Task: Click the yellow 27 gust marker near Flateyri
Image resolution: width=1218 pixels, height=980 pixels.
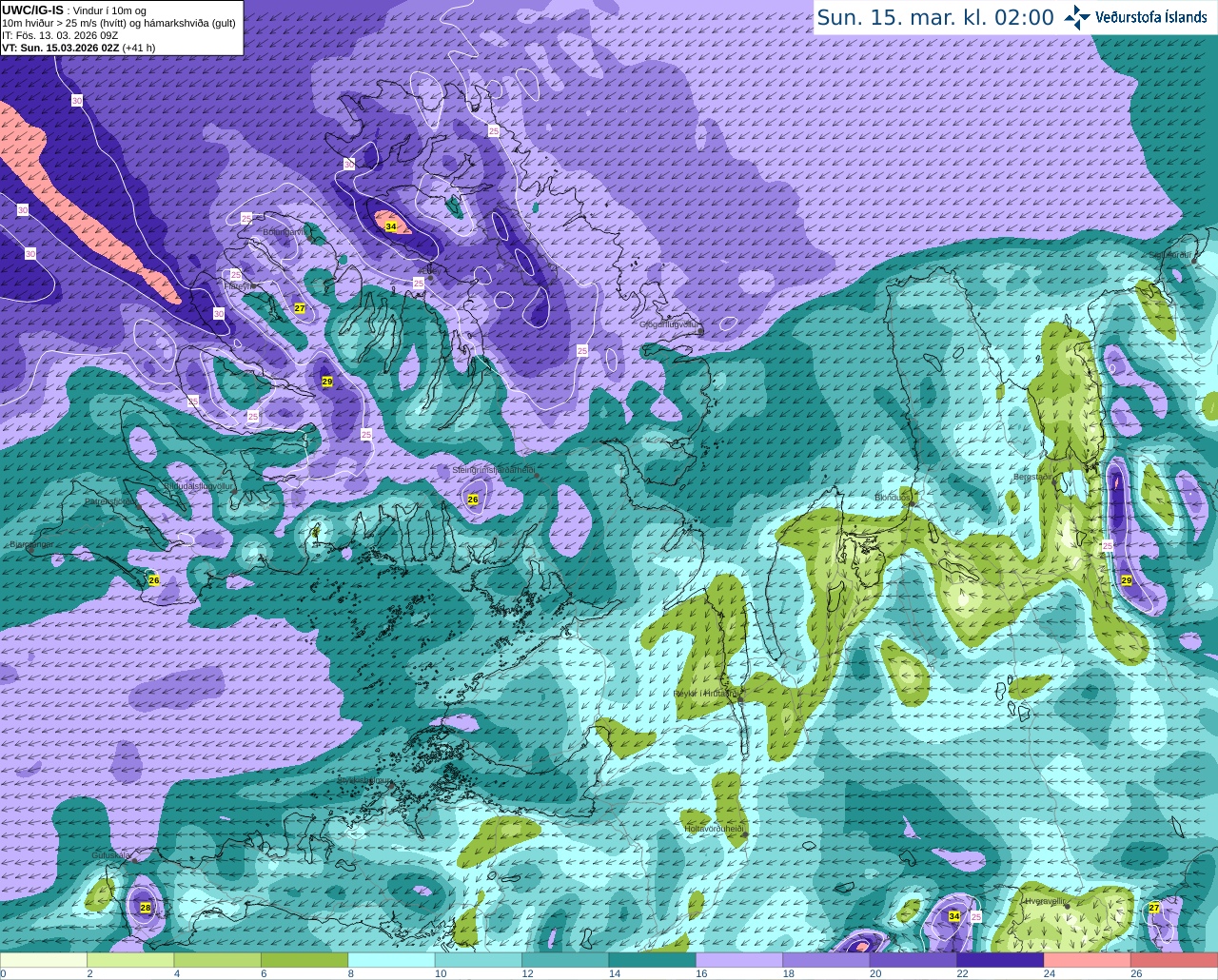Action: pyautogui.click(x=300, y=308)
